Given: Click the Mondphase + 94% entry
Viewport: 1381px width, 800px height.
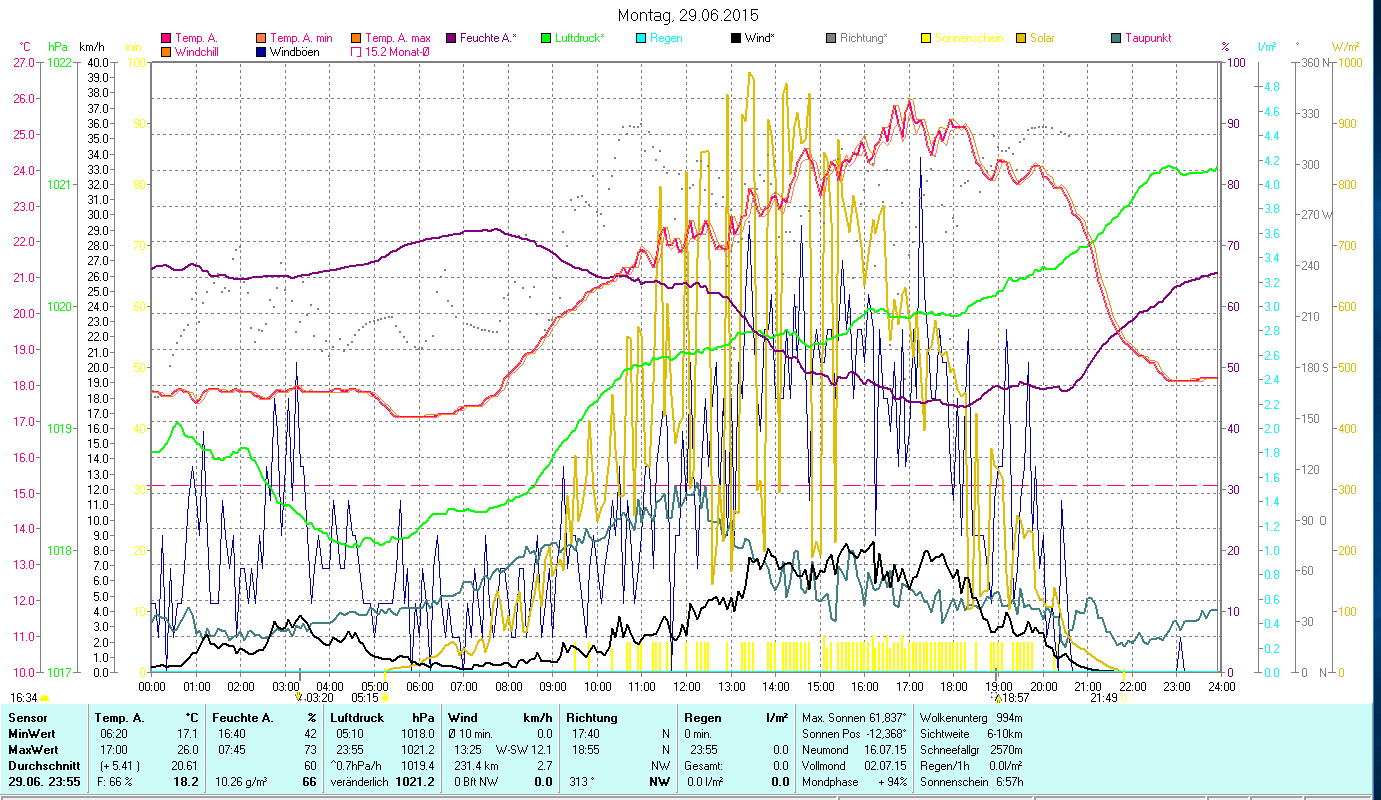Looking at the screenshot, I should pos(855,782).
